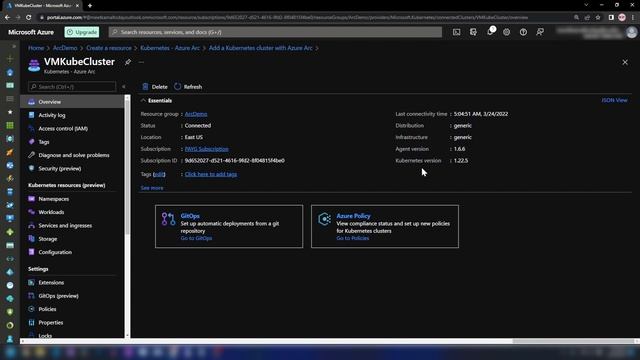Open the notifications bell icon
Screen dimensions: 640x360
pos(490,32)
